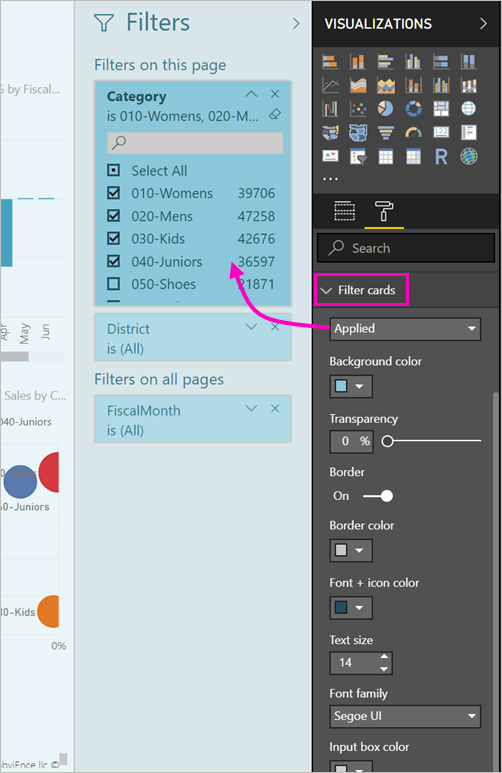
Task: Open the Font family Segoe UI dropdown
Action: pos(405,716)
